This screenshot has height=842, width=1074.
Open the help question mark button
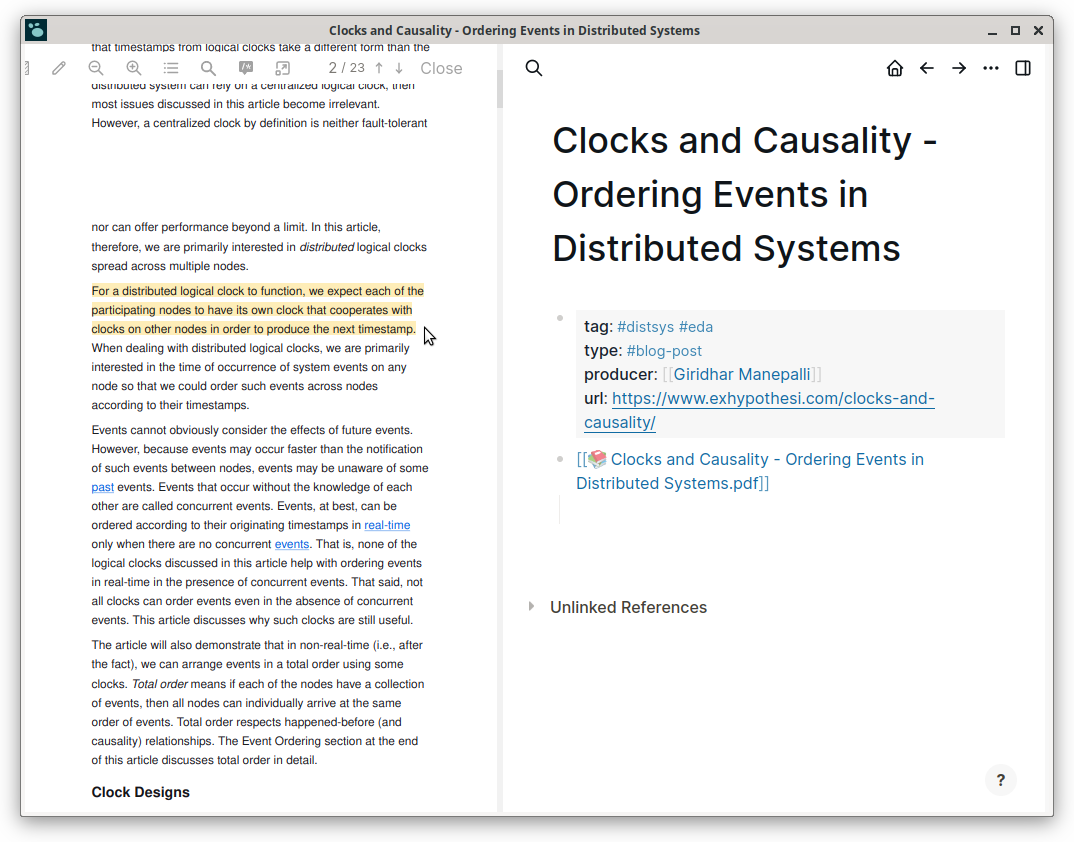pyautogui.click(x=1001, y=780)
